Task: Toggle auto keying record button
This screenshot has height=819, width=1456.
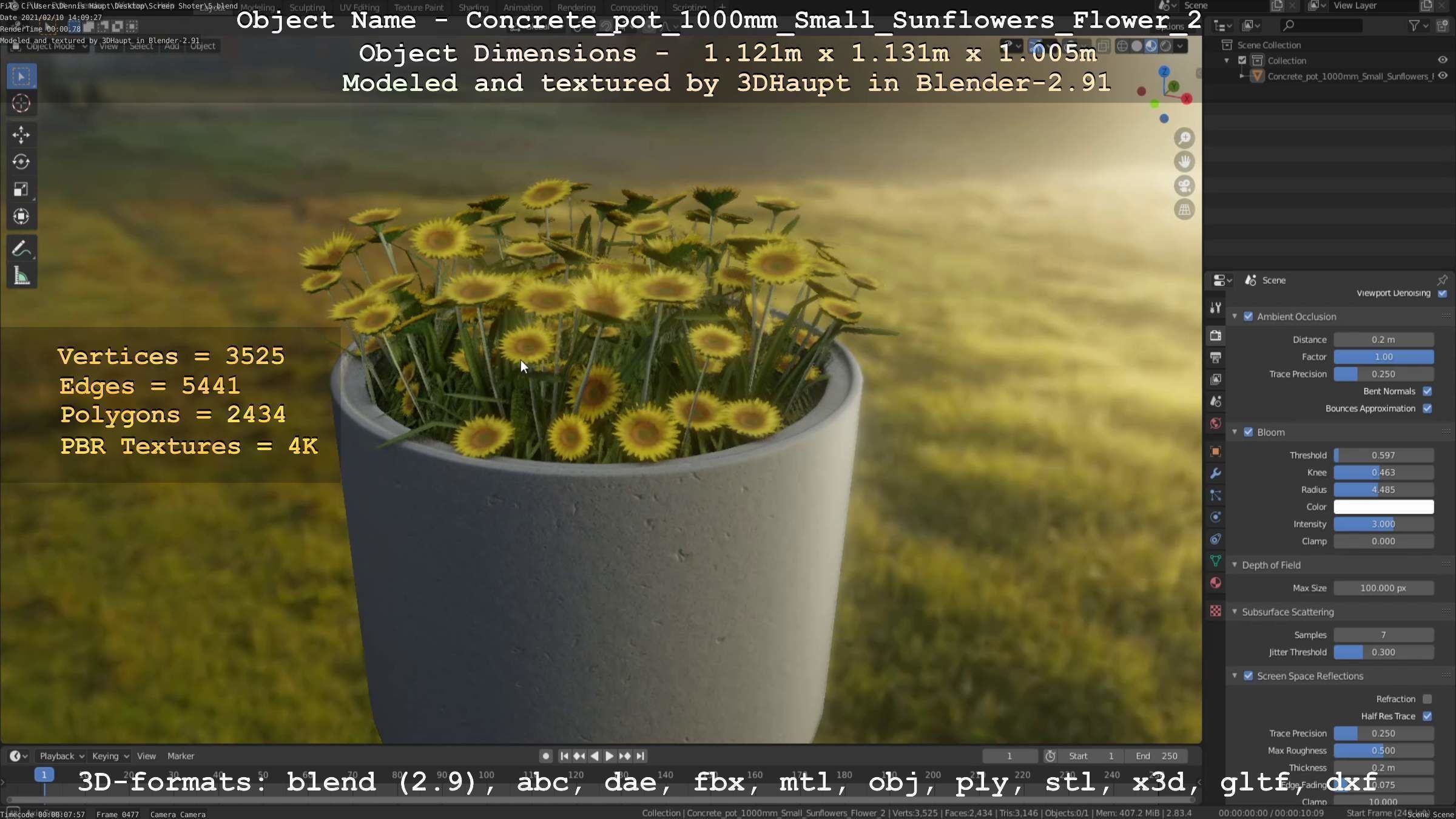Action: point(546,756)
